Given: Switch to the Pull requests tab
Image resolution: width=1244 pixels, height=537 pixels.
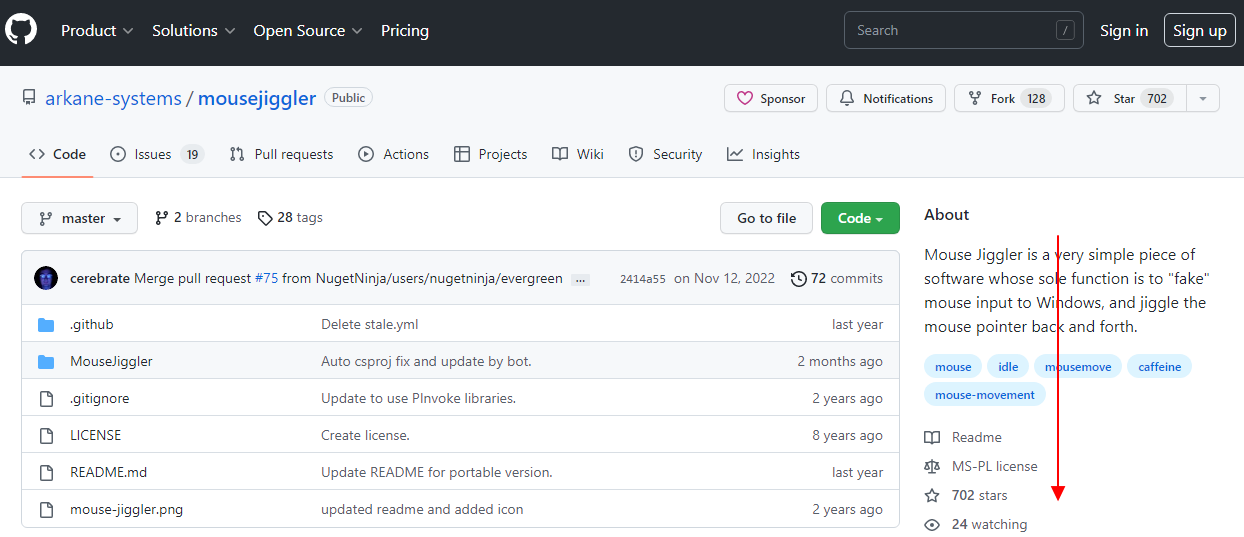Looking at the screenshot, I should [281, 154].
